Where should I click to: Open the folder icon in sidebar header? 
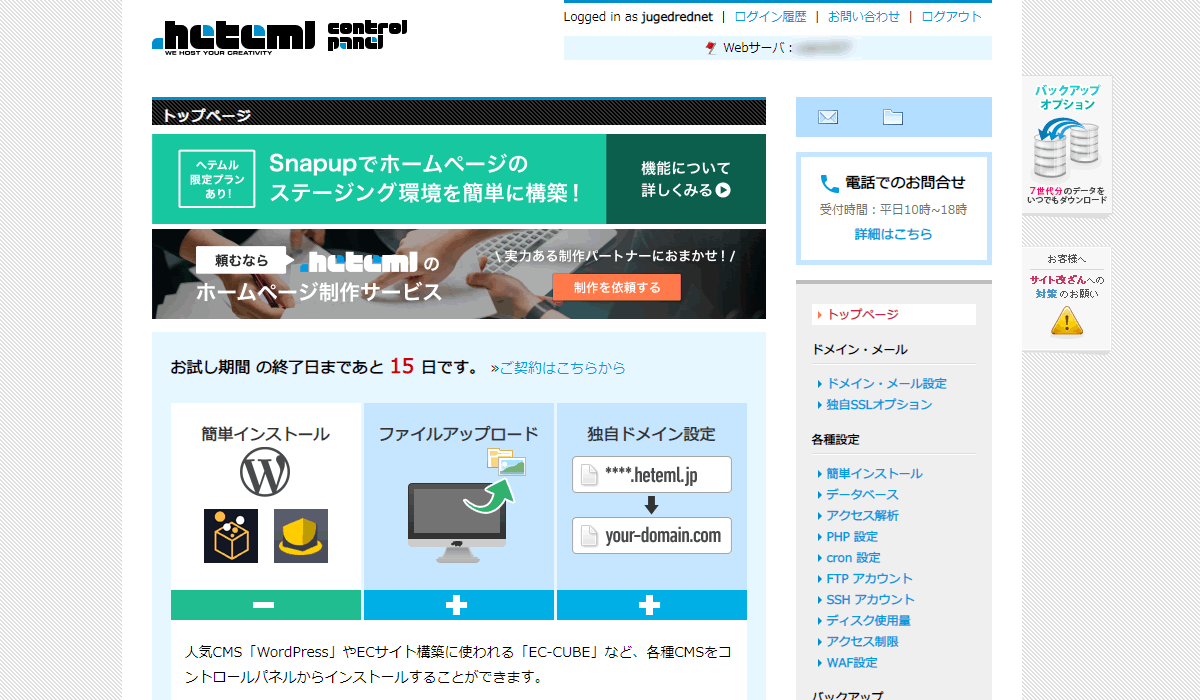point(892,117)
